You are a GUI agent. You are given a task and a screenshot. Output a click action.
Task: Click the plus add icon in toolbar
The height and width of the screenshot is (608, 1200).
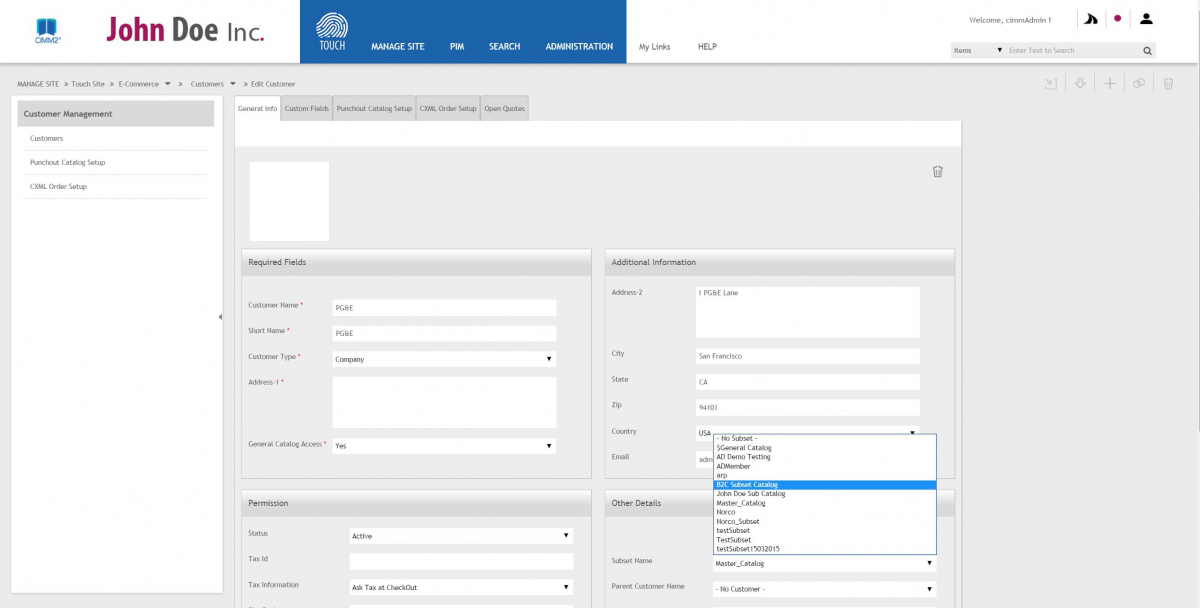tap(1109, 84)
